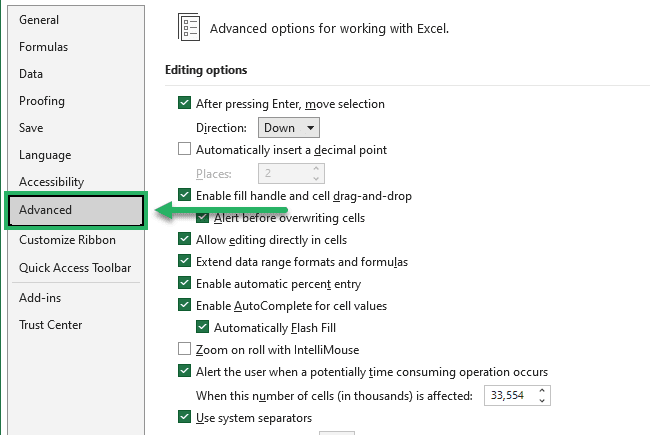Disable Allow editing directly in cells
The height and width of the screenshot is (435, 650).
184,238
